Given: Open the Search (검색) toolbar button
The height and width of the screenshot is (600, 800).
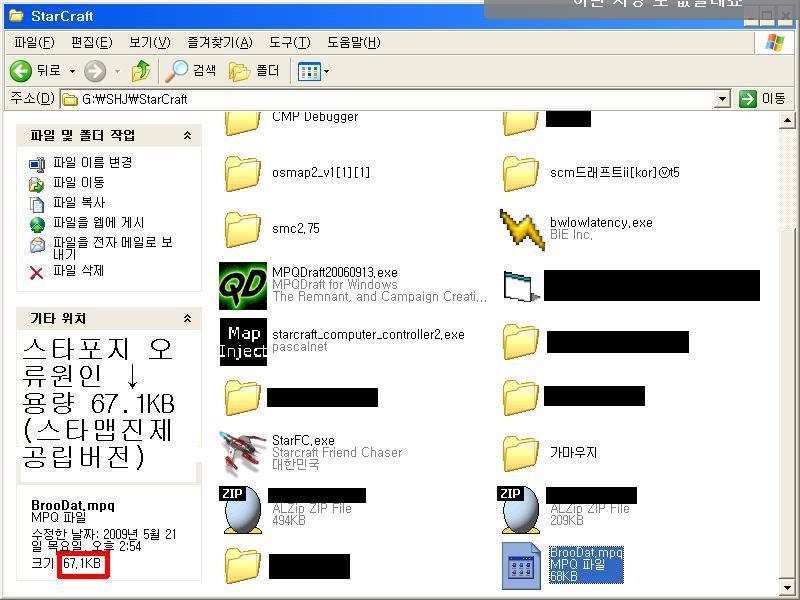Looking at the screenshot, I should coord(190,71).
